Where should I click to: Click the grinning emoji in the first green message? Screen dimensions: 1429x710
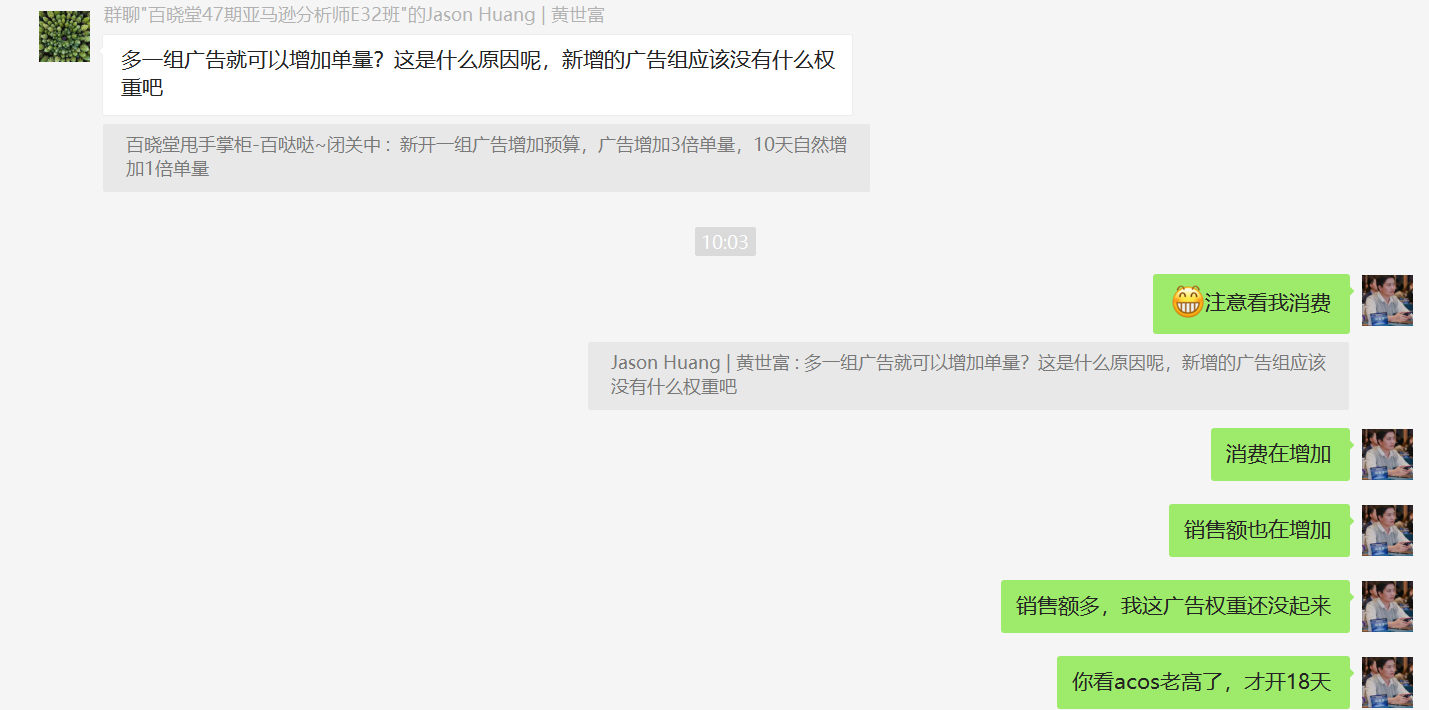point(1187,302)
